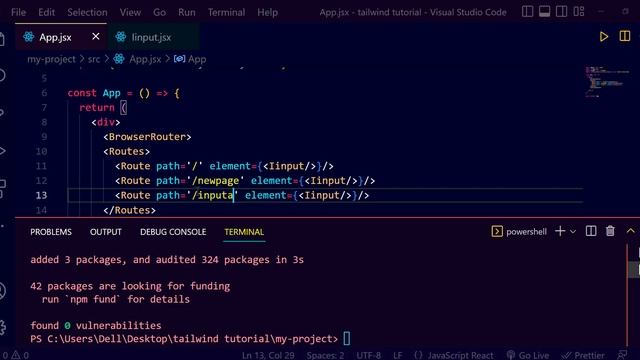The width and height of the screenshot is (640, 360).
Task: Show errors and warnings in status bar
Action: [15, 355]
